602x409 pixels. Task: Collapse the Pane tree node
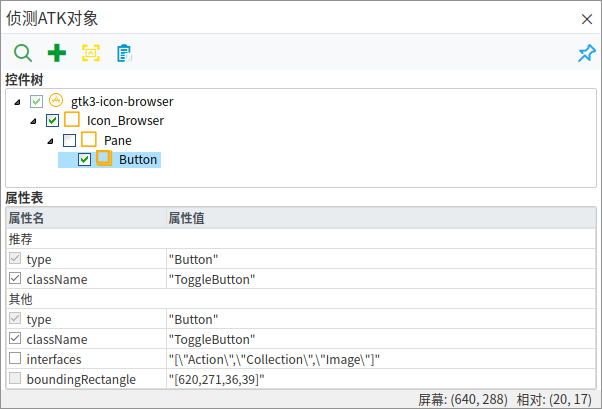pyautogui.click(x=51, y=141)
